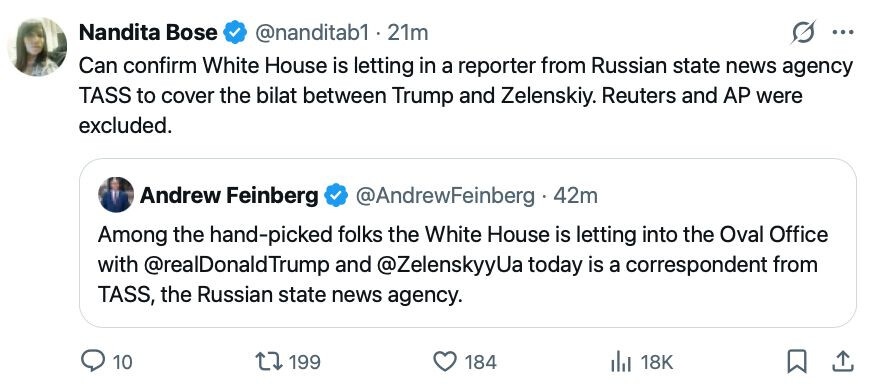Open Nandita Bose's profile picture
Image resolution: width=878 pixels, height=390 pixels.
pos(38,47)
